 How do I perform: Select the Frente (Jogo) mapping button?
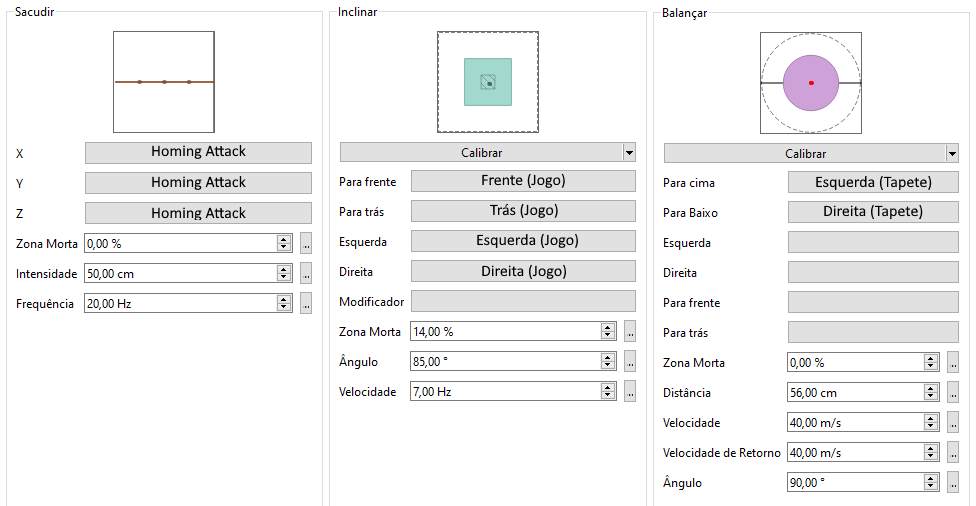[x=523, y=181]
